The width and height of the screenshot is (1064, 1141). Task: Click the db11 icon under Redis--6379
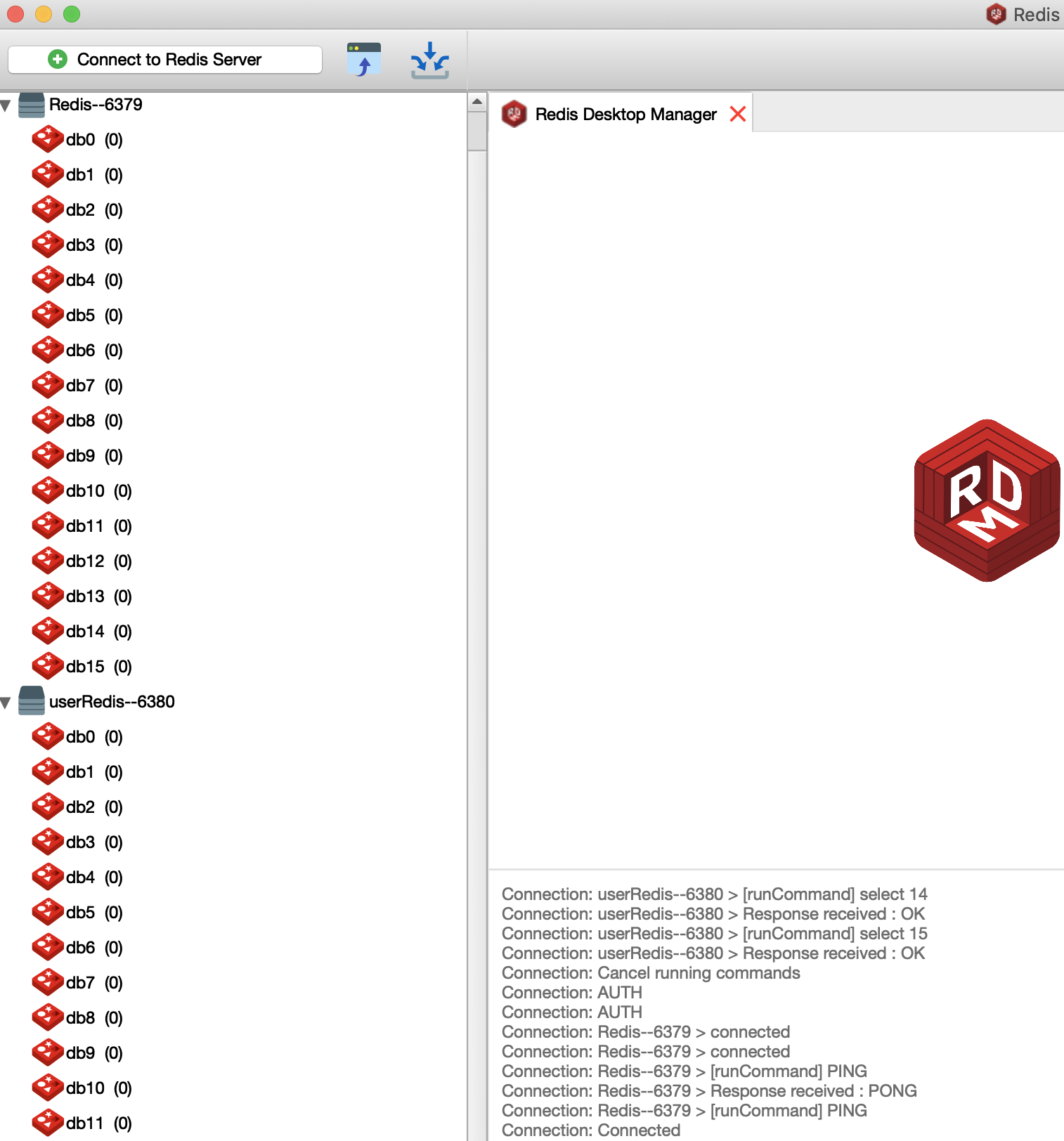48,526
